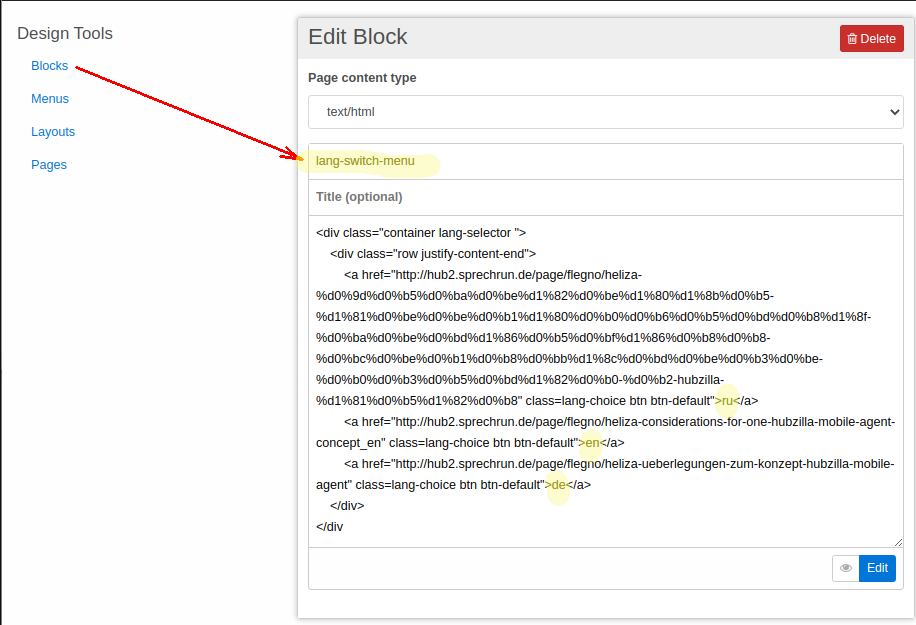Place cursor at "ru" in the code

(728, 401)
